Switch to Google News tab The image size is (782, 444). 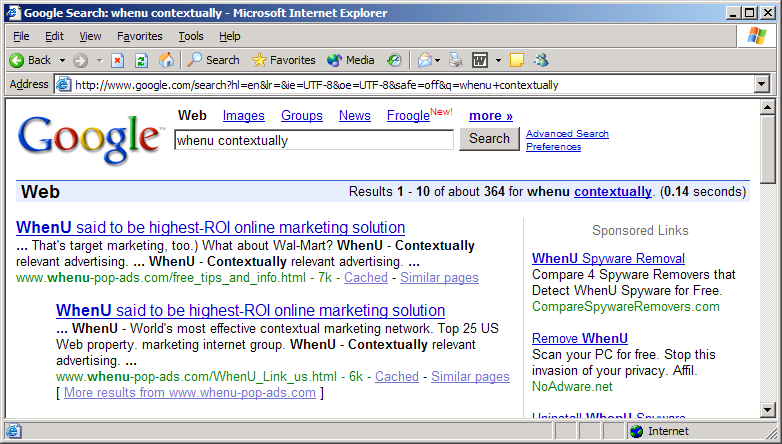(x=355, y=116)
